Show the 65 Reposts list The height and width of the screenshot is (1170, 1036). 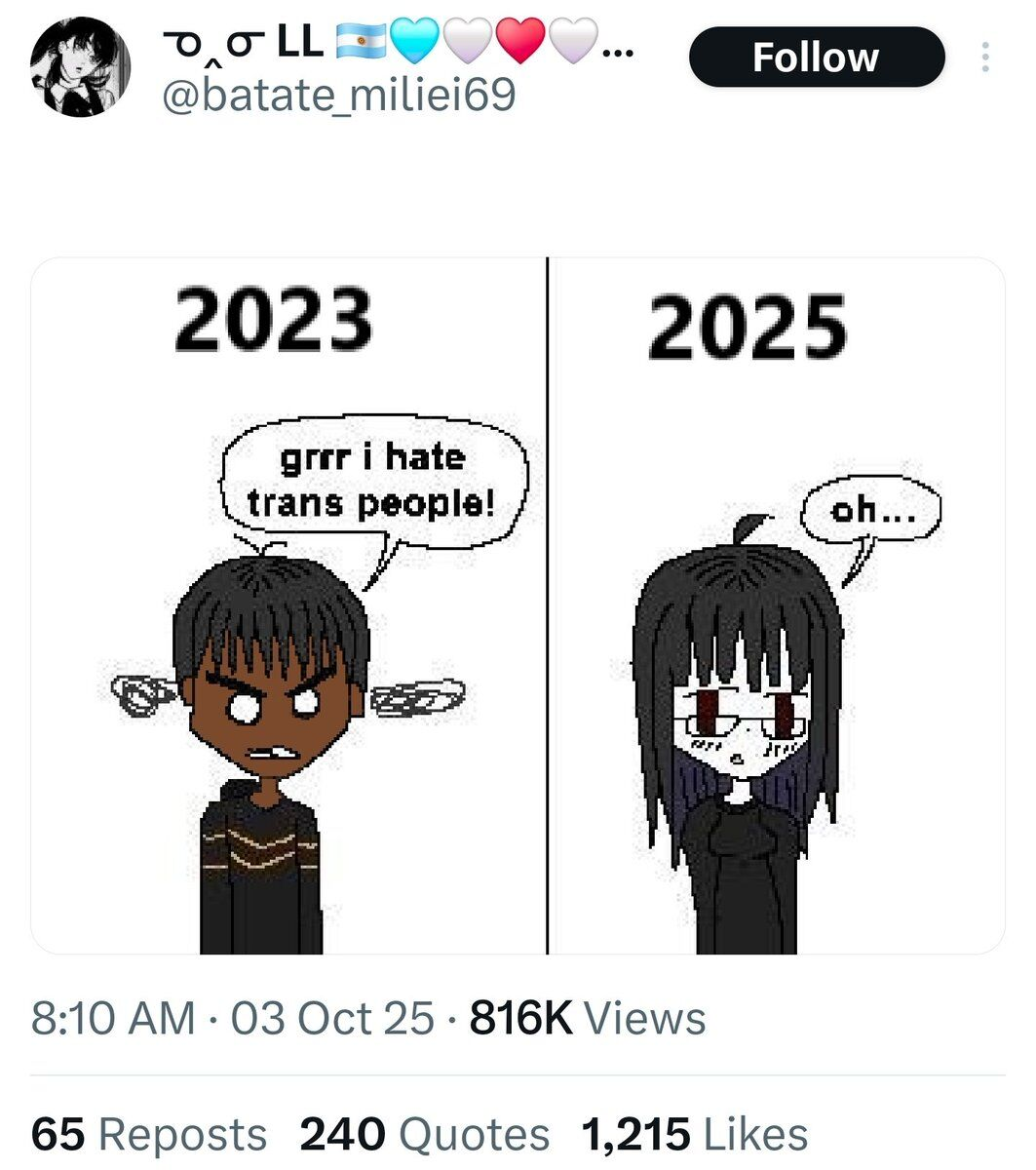pyautogui.click(x=149, y=1135)
